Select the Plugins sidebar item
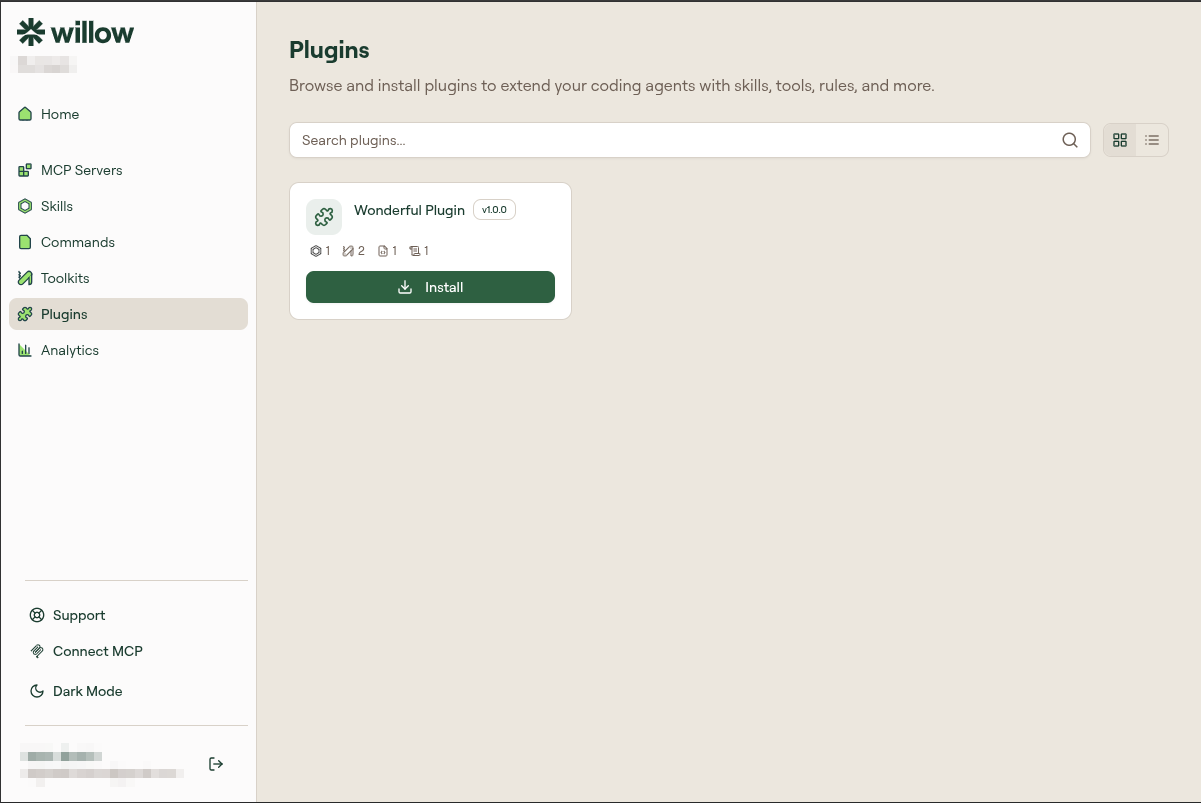The height and width of the screenshot is (803, 1201). point(128,314)
